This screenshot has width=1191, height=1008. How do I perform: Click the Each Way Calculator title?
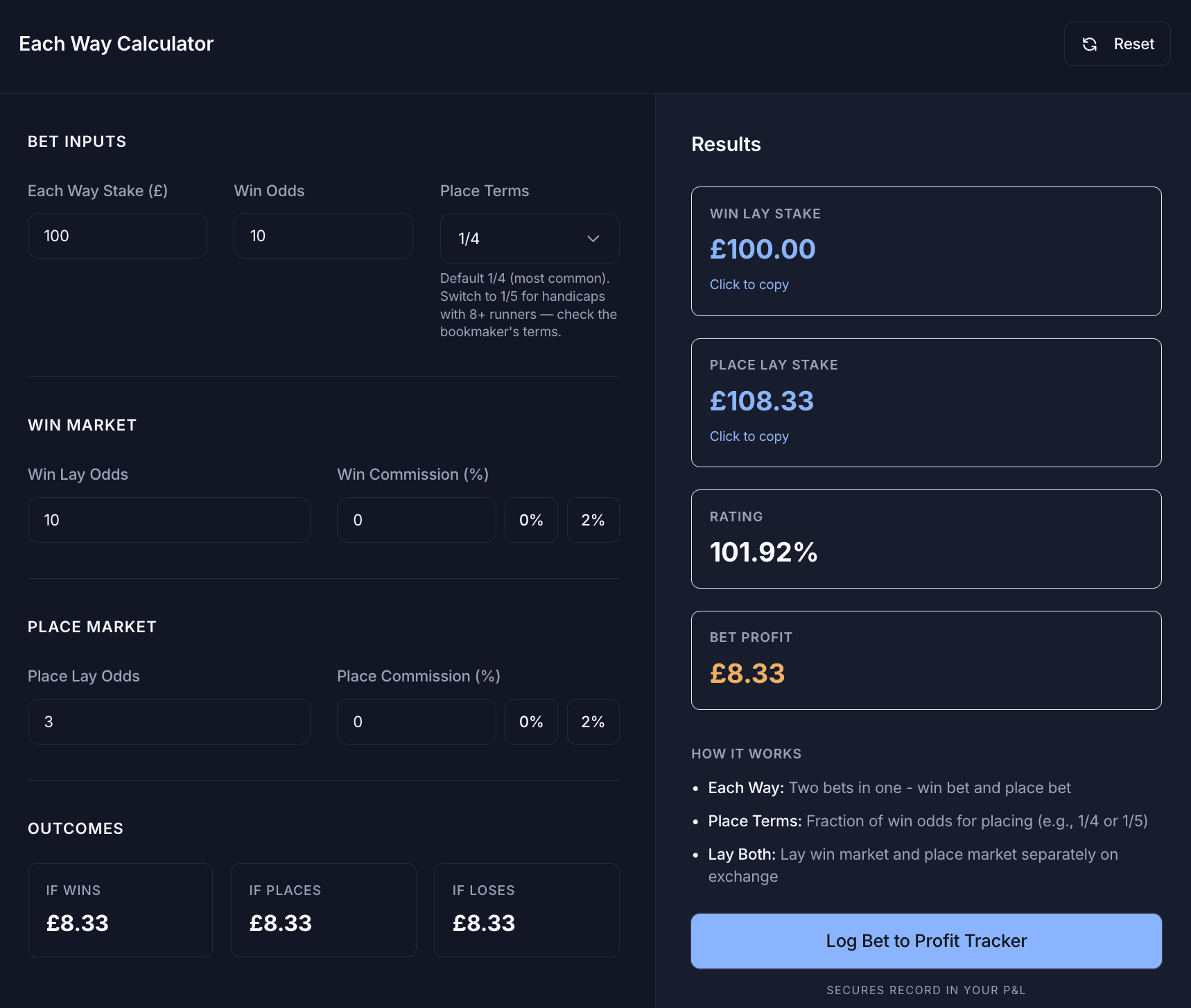tap(116, 44)
